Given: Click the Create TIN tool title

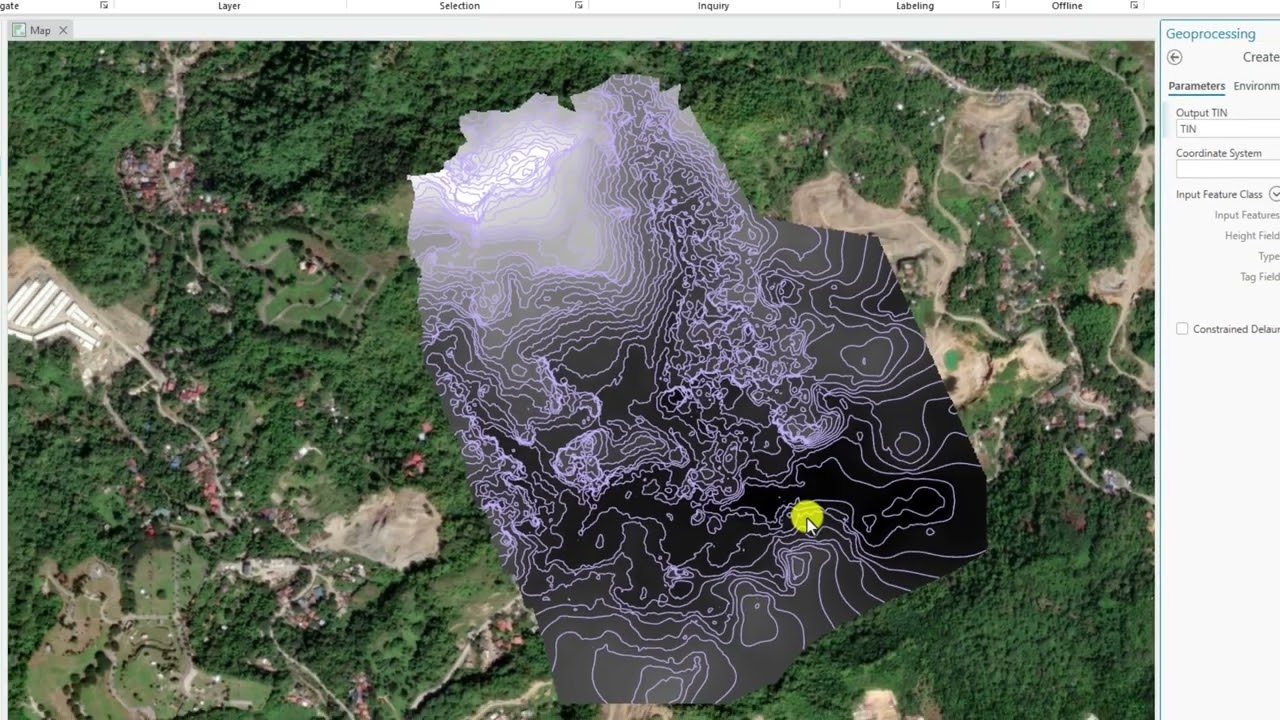Looking at the screenshot, I should point(1260,57).
